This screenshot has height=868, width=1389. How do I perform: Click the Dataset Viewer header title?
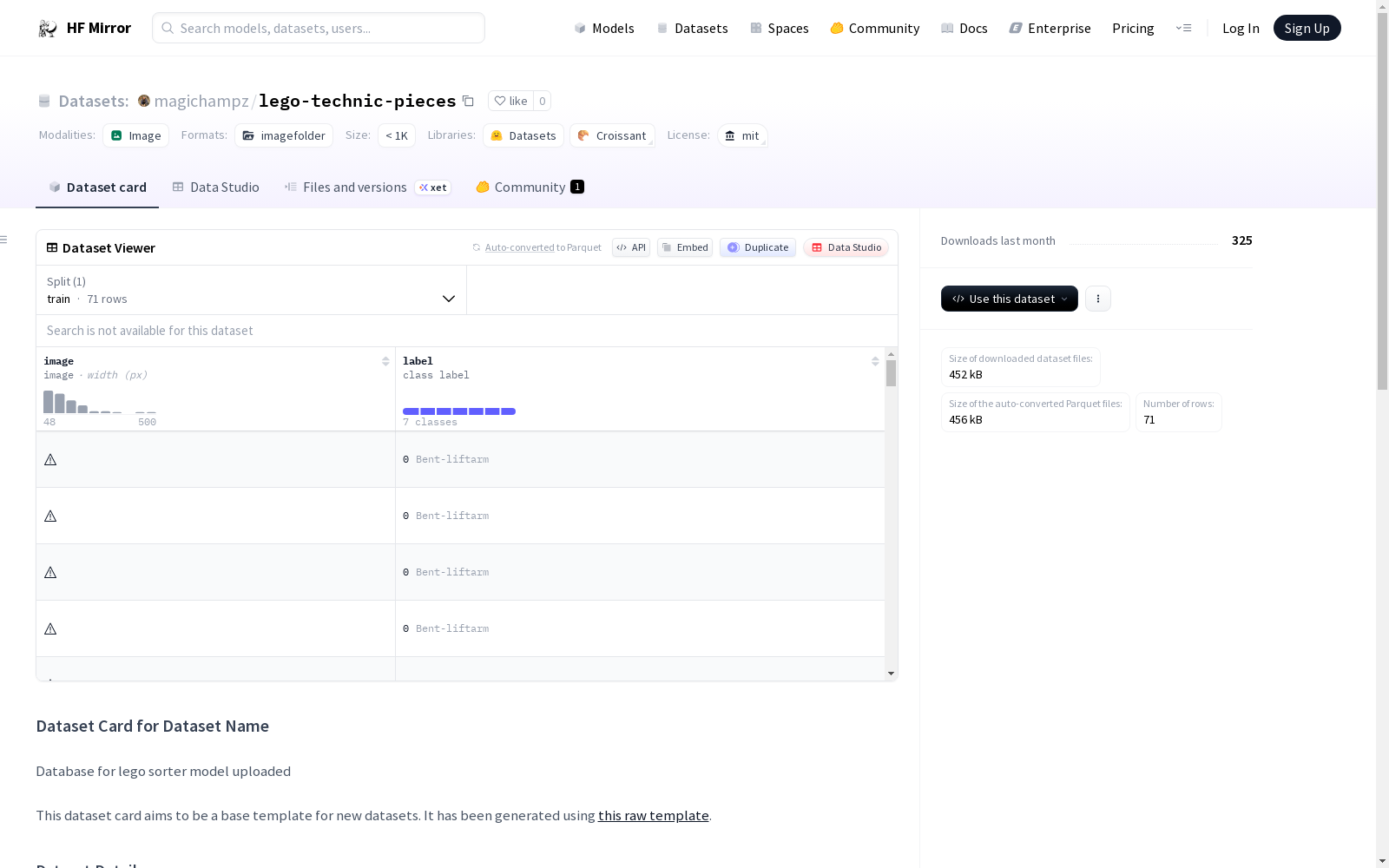pyautogui.click(x=101, y=247)
